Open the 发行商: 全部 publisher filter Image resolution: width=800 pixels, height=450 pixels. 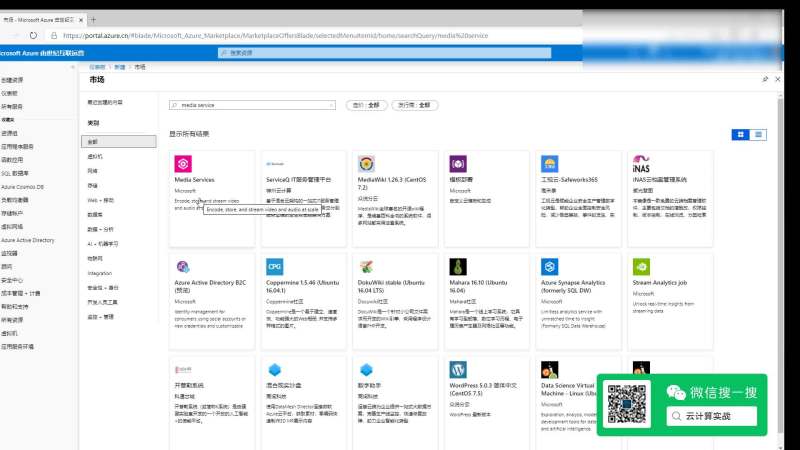tap(414, 105)
